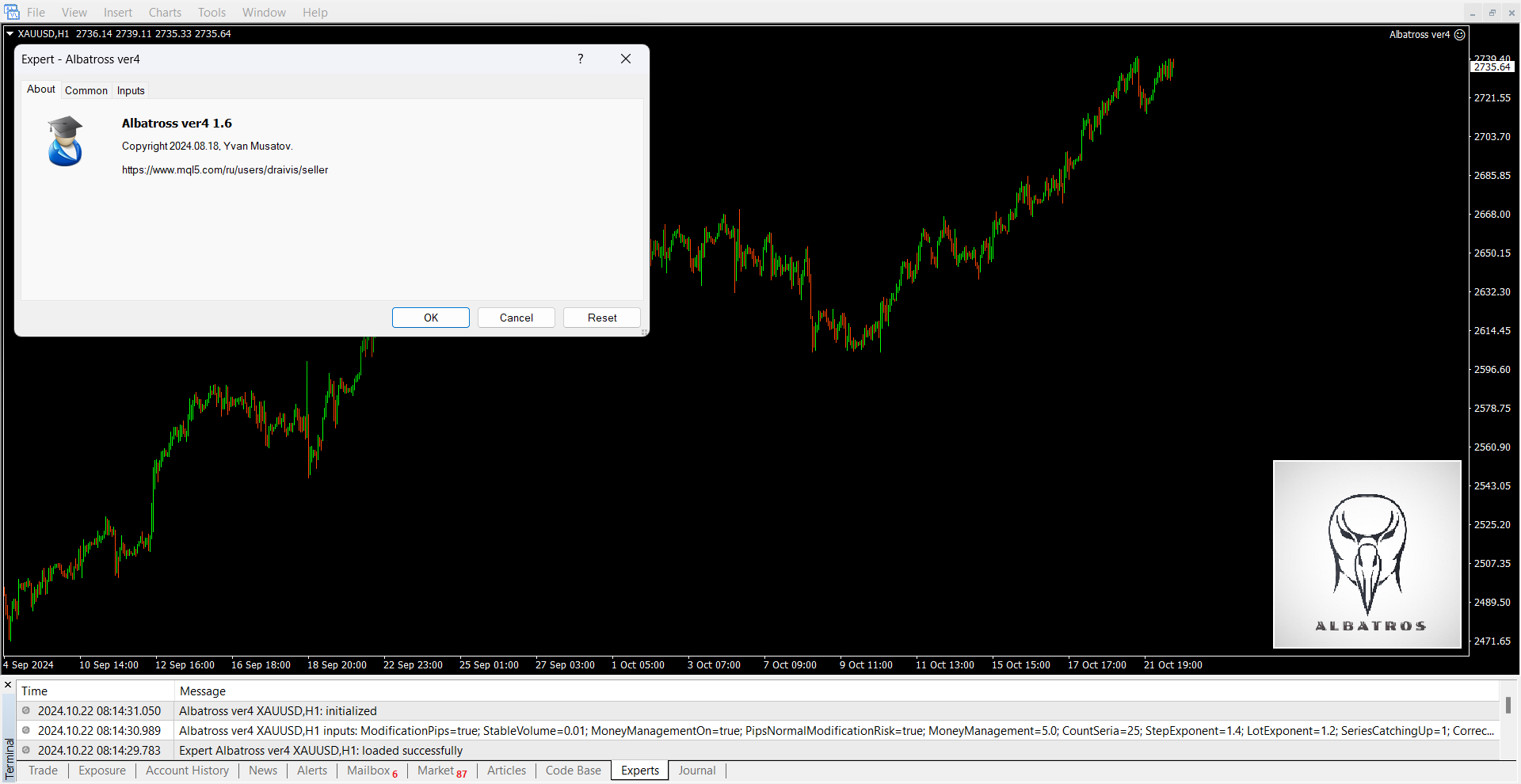
Task: Click the MetaTrader app icon in menu bar
Action: click(x=12, y=12)
